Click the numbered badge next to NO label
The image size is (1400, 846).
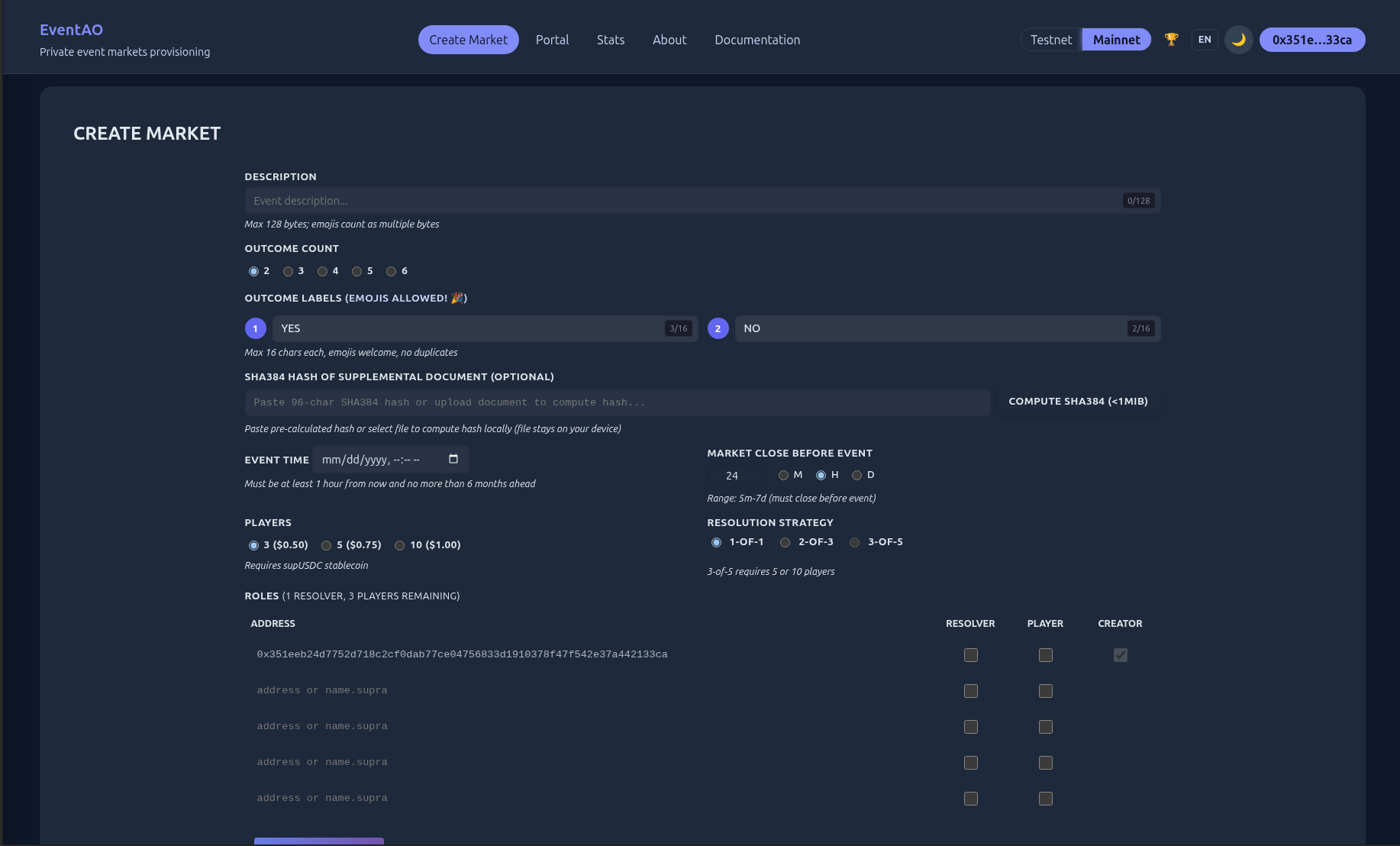[718, 328]
